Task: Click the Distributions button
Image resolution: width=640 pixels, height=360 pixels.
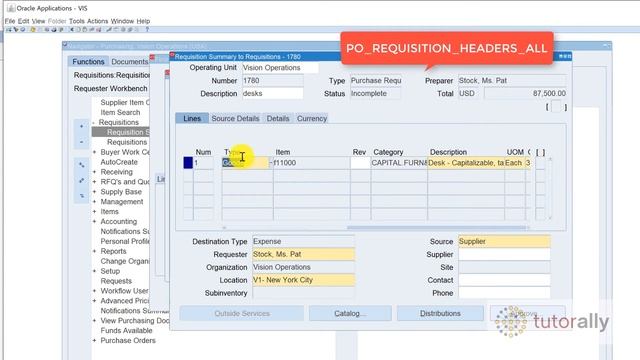Action: pyautogui.click(x=440, y=313)
